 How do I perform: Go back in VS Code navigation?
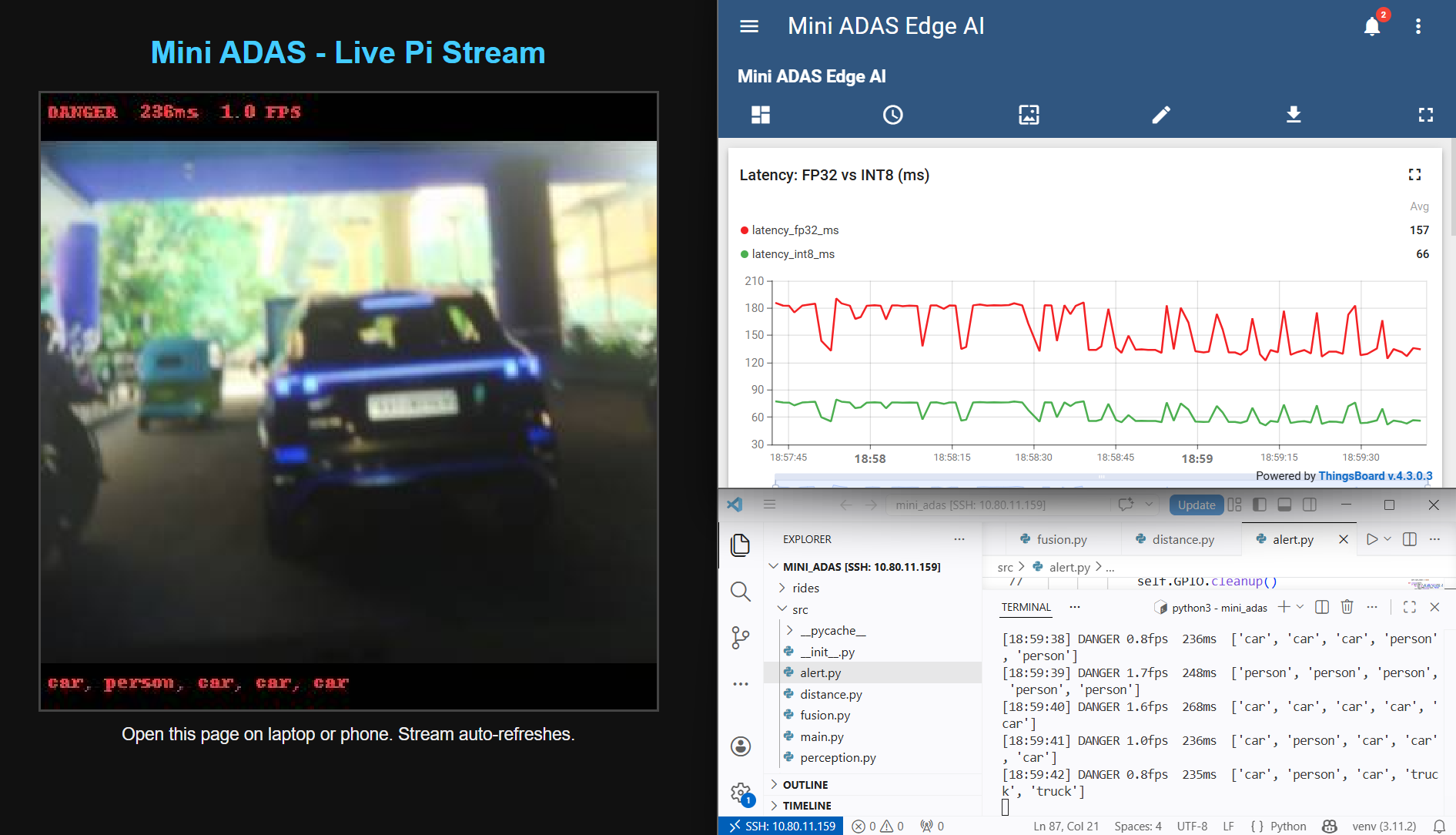(x=845, y=505)
